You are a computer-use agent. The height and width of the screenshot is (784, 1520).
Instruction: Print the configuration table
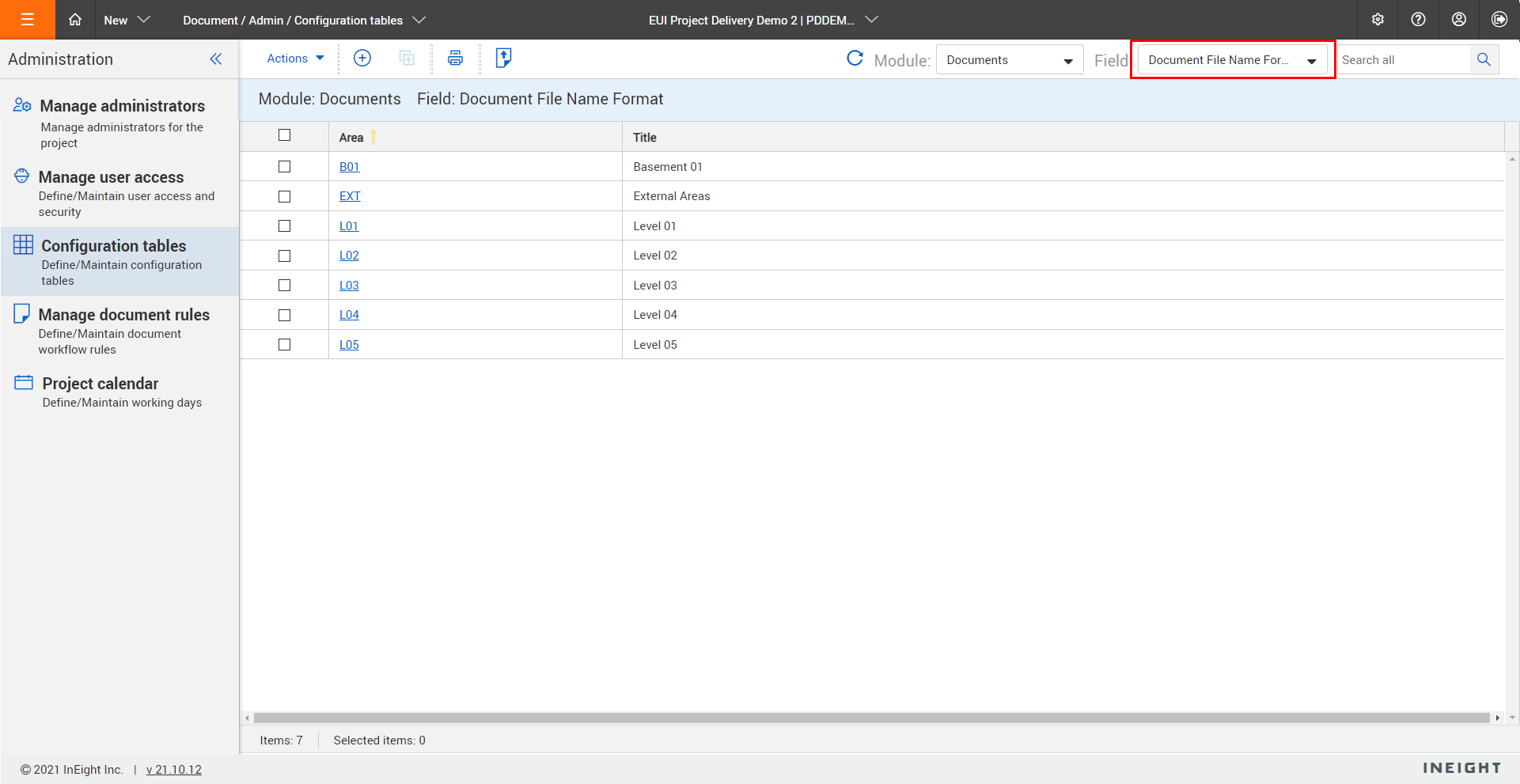point(455,58)
